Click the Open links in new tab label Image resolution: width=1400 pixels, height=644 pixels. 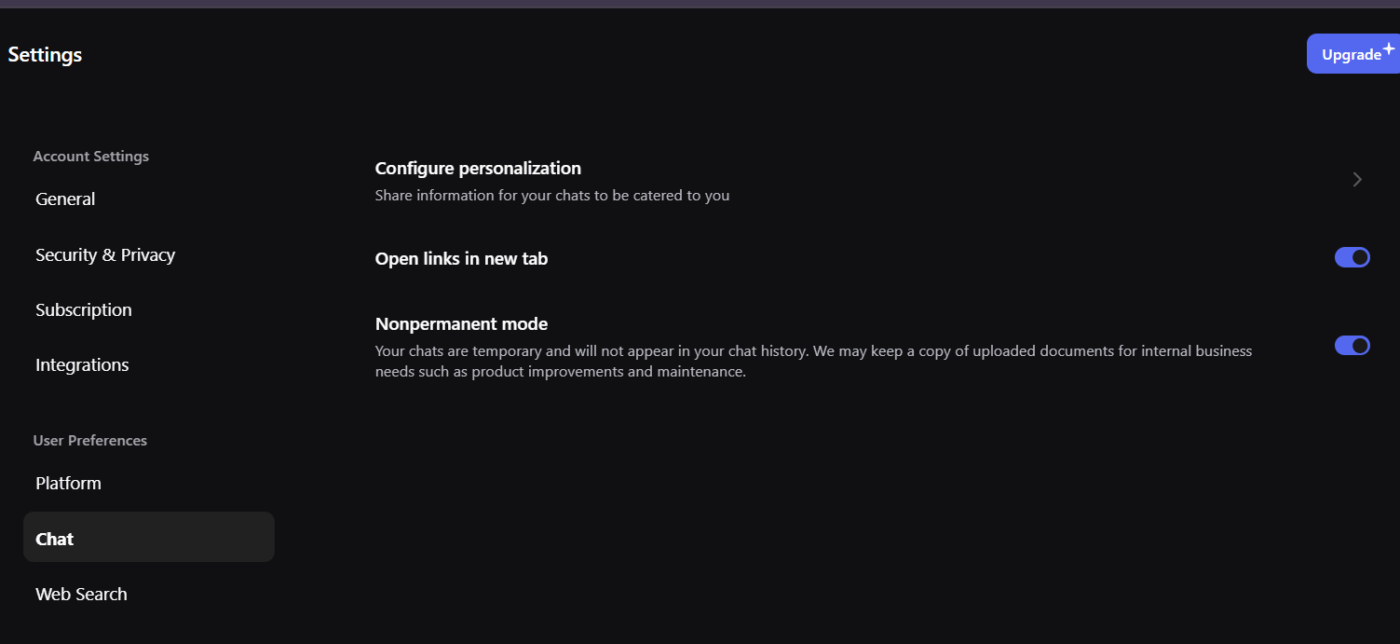tap(461, 258)
